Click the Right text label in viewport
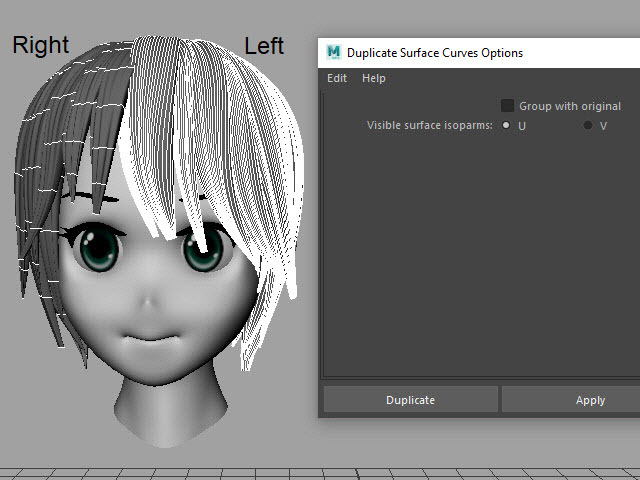 coord(40,45)
